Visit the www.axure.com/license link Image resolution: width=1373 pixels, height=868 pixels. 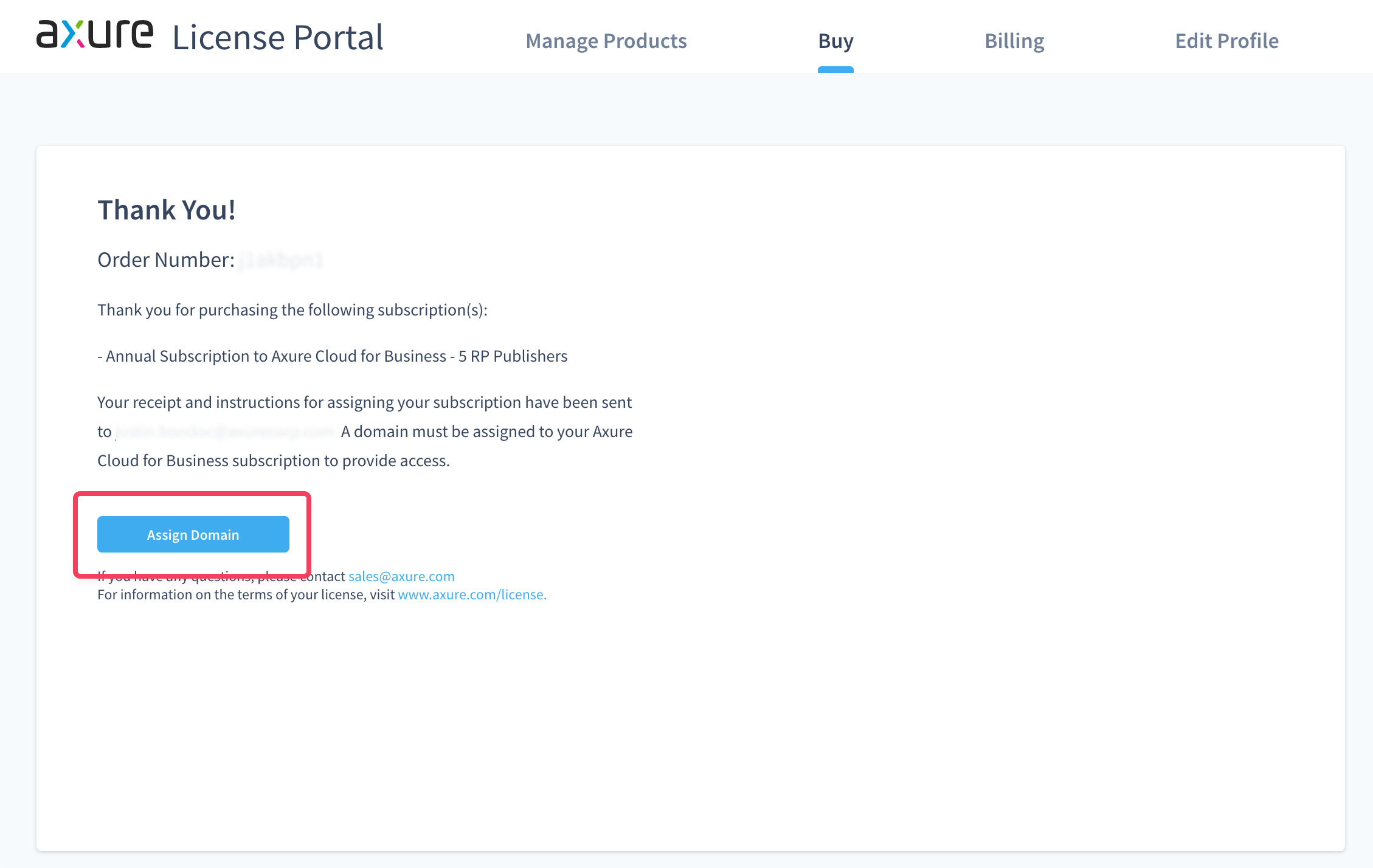point(472,594)
